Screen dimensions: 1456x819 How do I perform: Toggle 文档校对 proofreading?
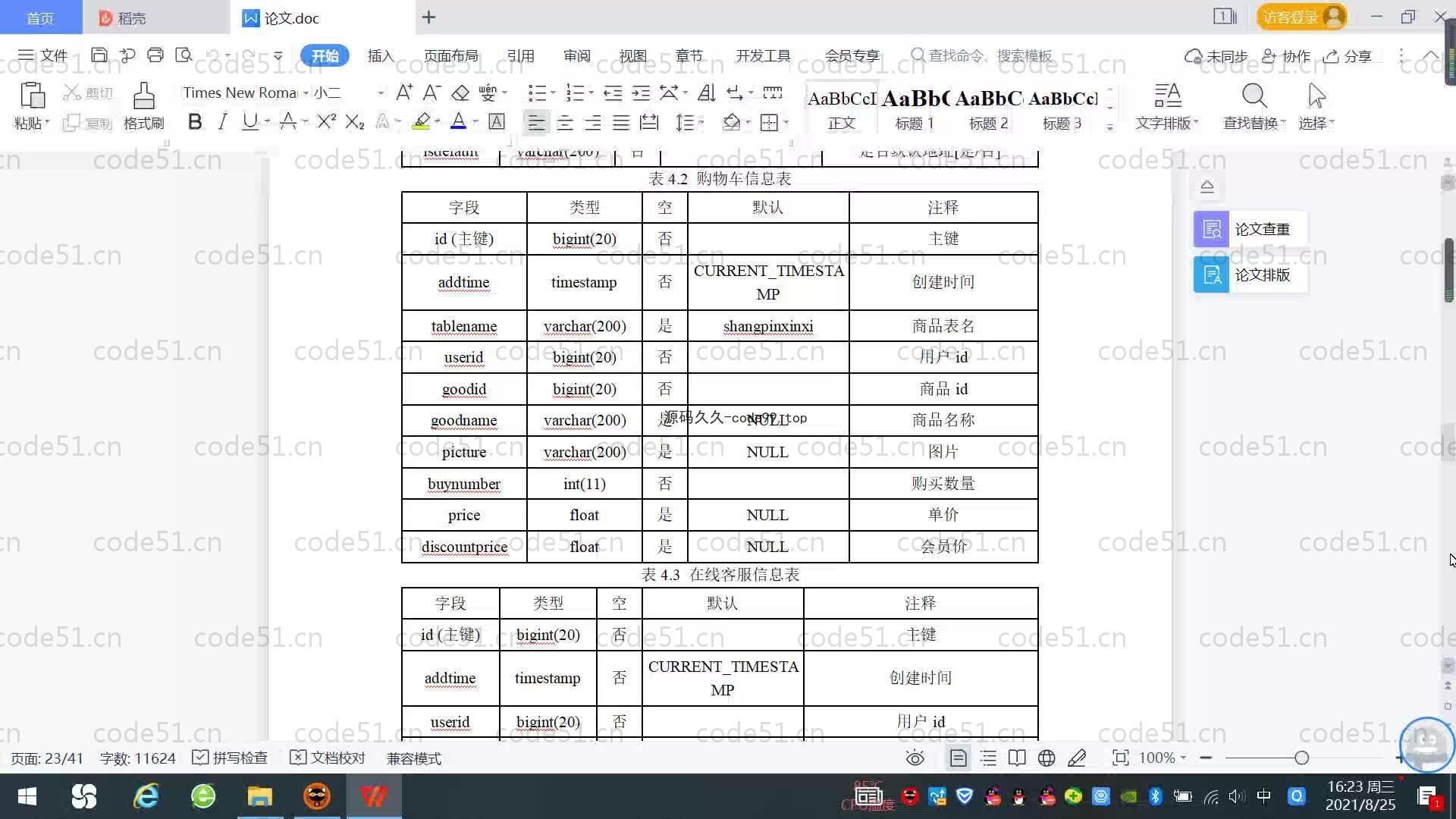click(x=328, y=758)
